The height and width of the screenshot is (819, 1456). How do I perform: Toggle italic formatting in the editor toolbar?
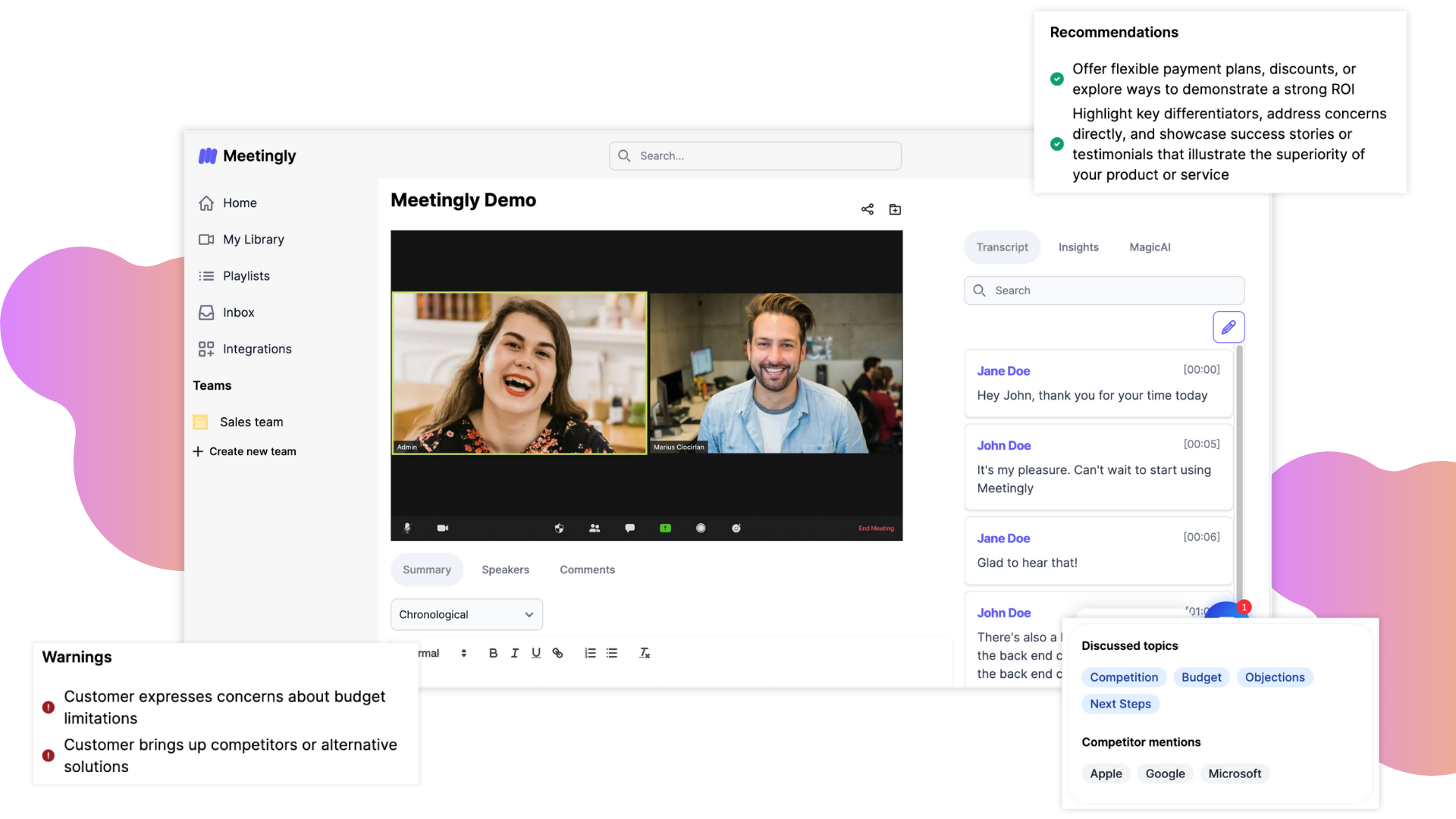click(513, 653)
